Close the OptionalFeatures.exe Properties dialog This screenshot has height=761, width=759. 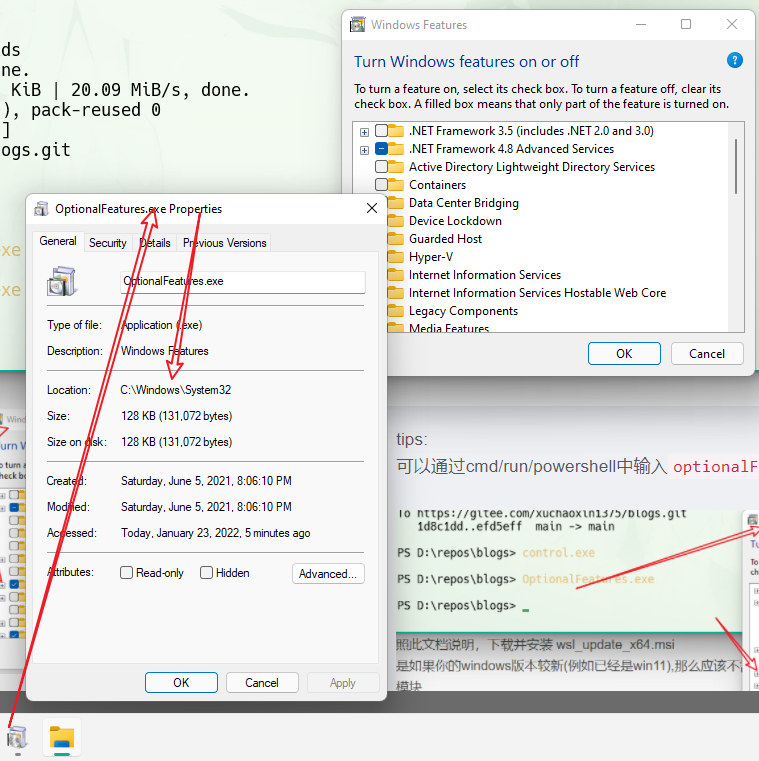tap(372, 208)
